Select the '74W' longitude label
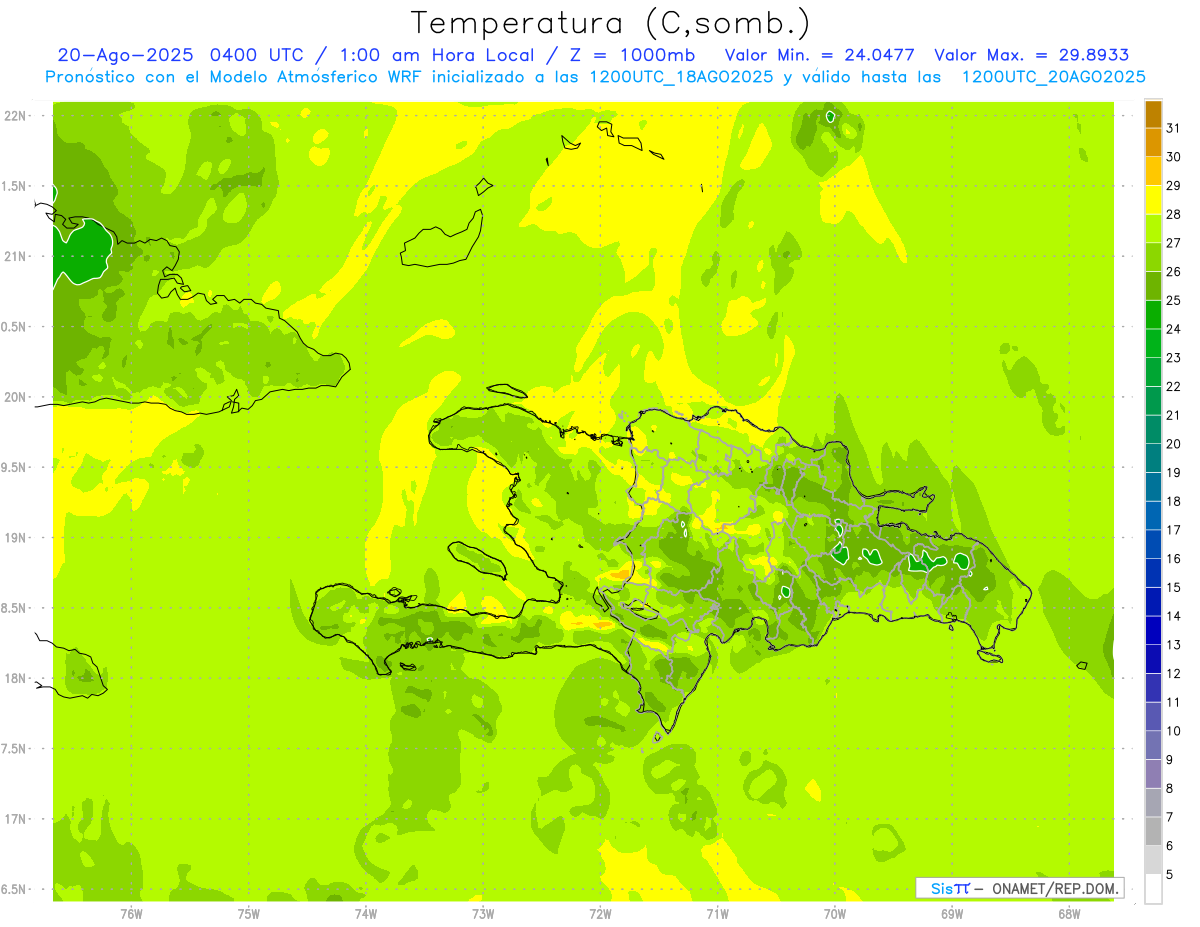 [x=366, y=913]
